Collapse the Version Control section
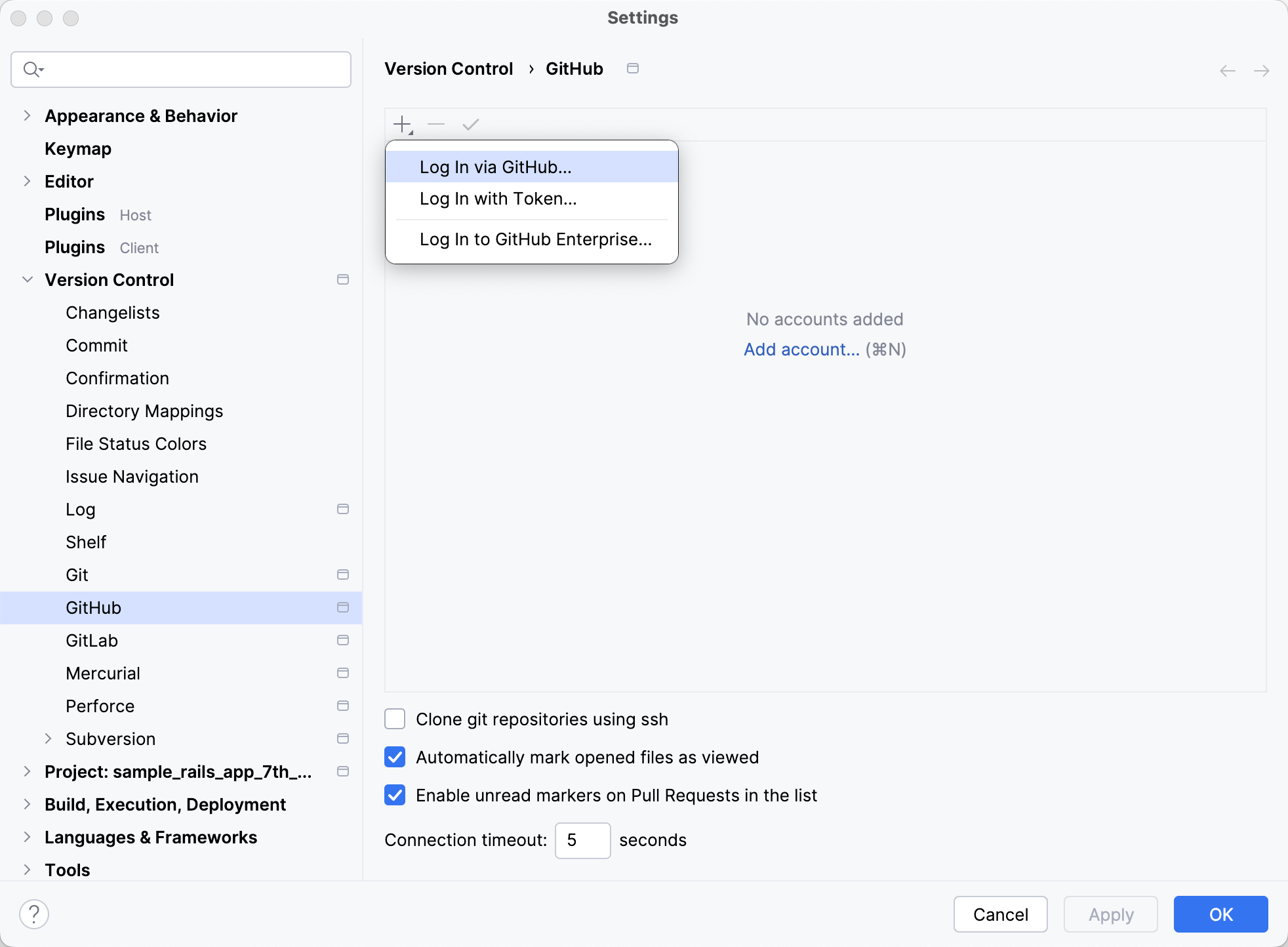Screen dimensions: 1288x947 [27, 279]
